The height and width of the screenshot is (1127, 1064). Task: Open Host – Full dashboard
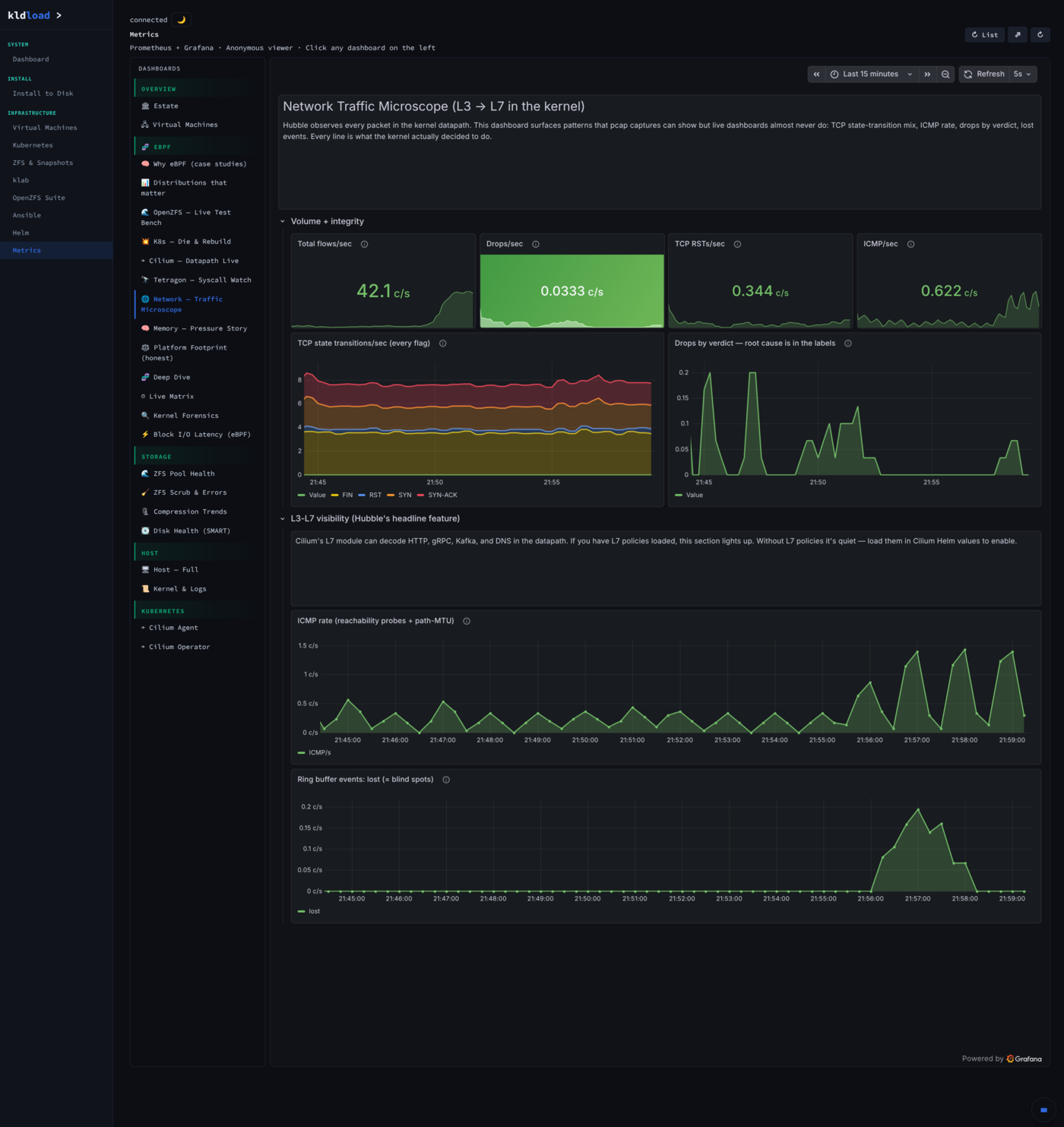tap(195, 569)
